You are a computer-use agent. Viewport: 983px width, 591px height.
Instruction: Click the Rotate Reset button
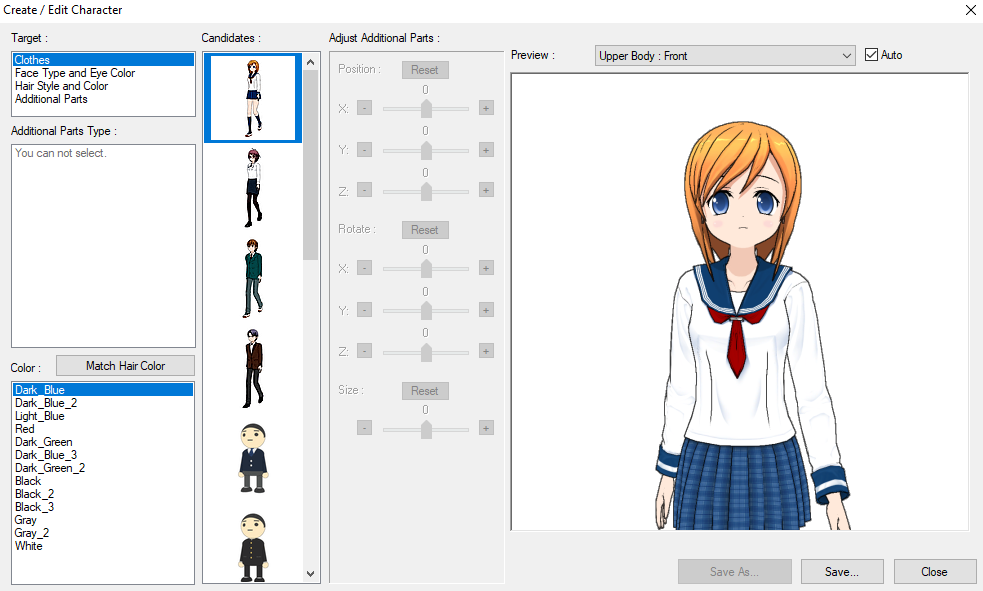(425, 230)
